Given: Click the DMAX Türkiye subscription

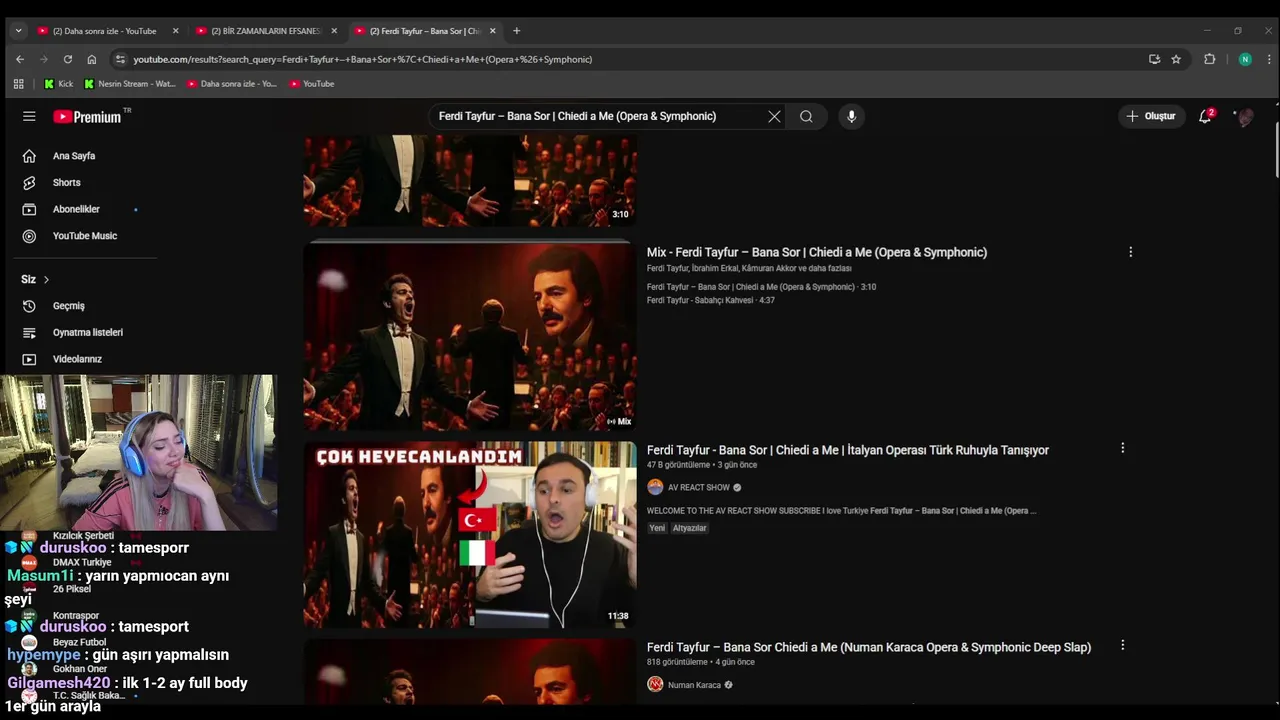Looking at the screenshot, I should tap(82, 562).
